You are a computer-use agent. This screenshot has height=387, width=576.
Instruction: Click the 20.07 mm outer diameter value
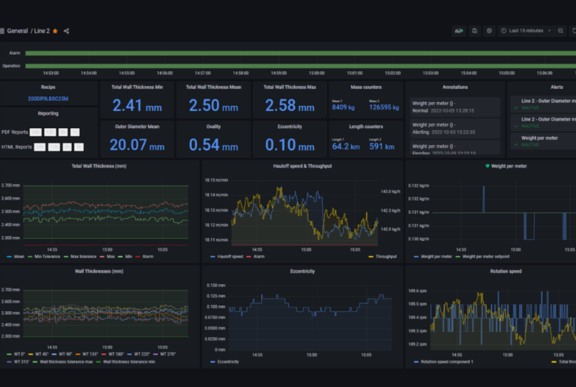click(137, 145)
